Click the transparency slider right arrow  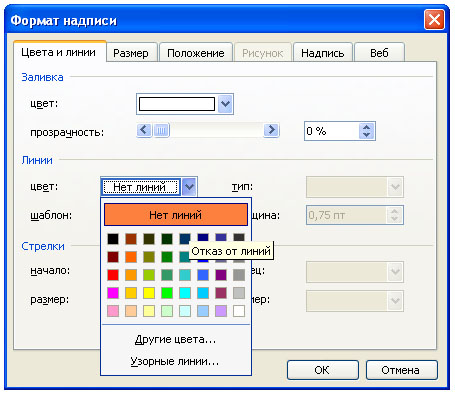pyautogui.click(x=271, y=130)
